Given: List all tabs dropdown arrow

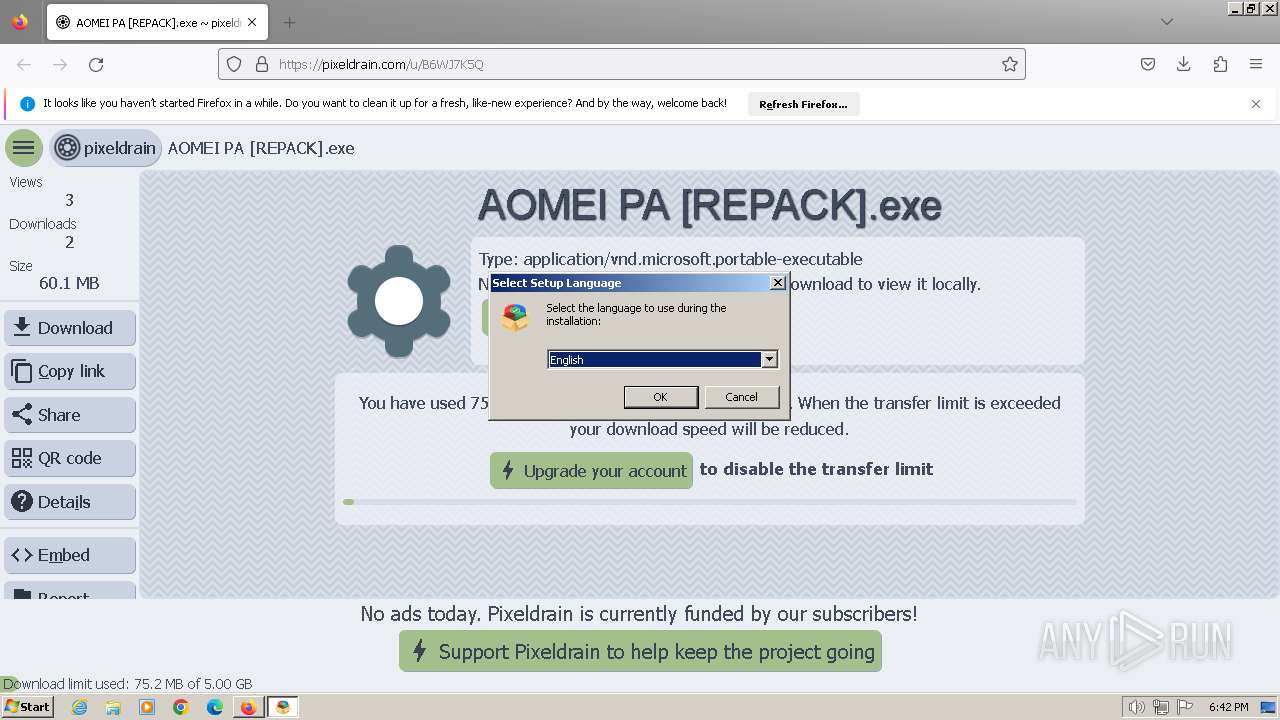Looking at the screenshot, I should click(x=1167, y=22).
